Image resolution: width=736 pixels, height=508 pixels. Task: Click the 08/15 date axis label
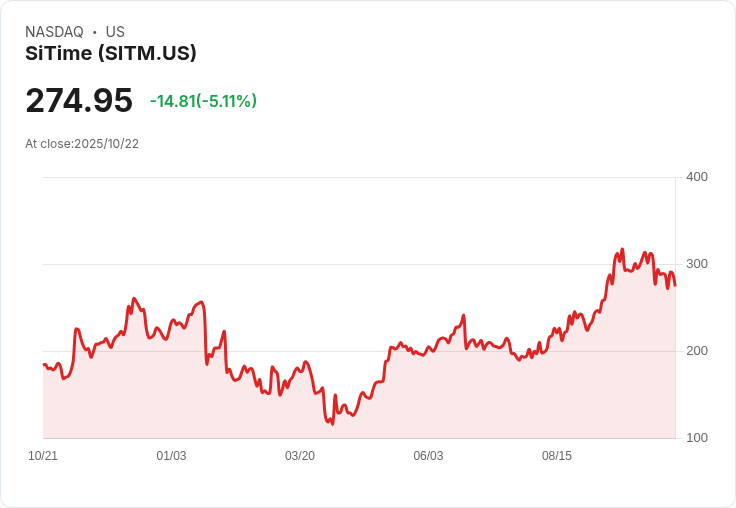(557, 456)
